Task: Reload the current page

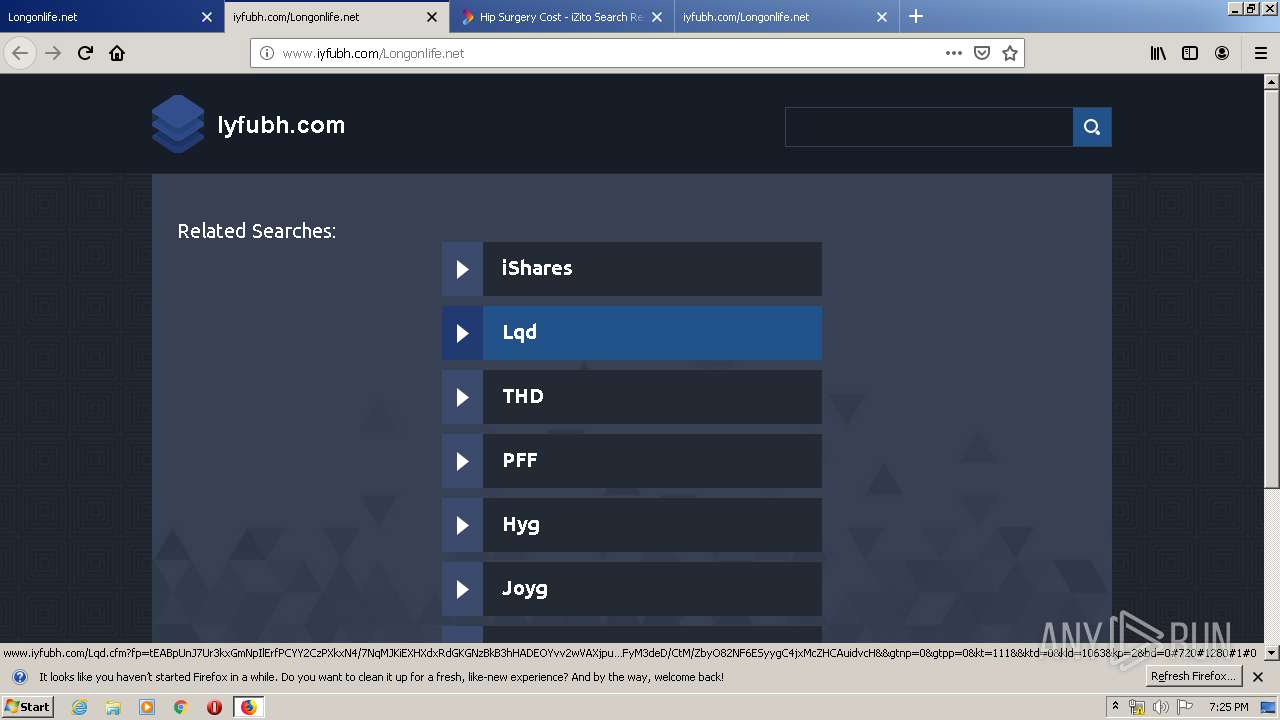Action: click(85, 53)
